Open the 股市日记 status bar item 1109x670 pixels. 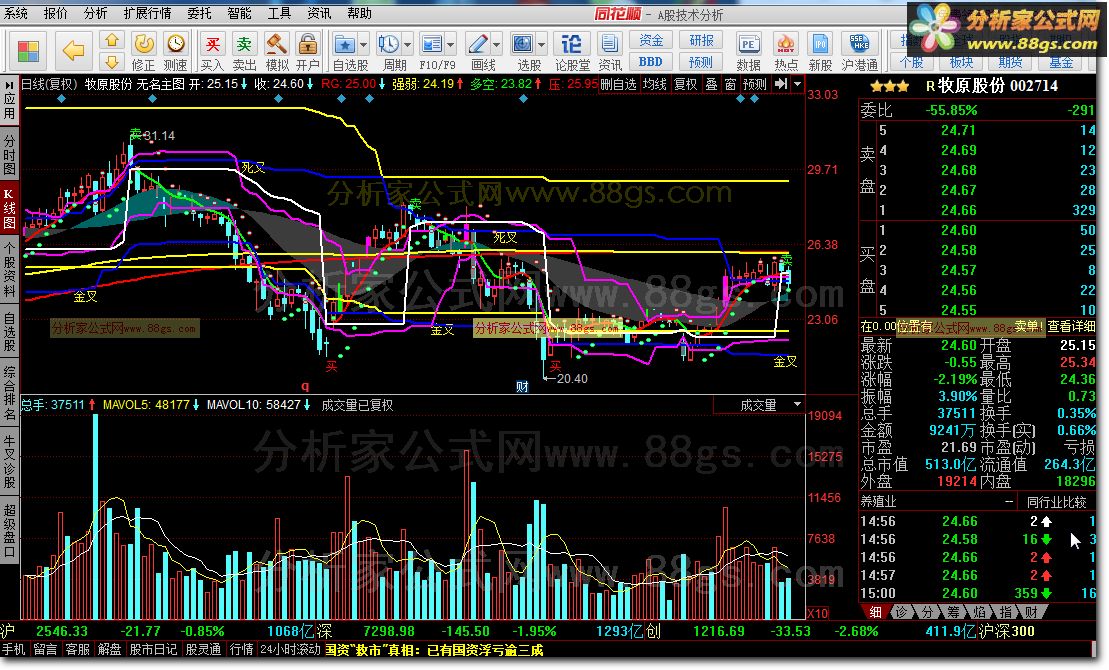(153, 649)
